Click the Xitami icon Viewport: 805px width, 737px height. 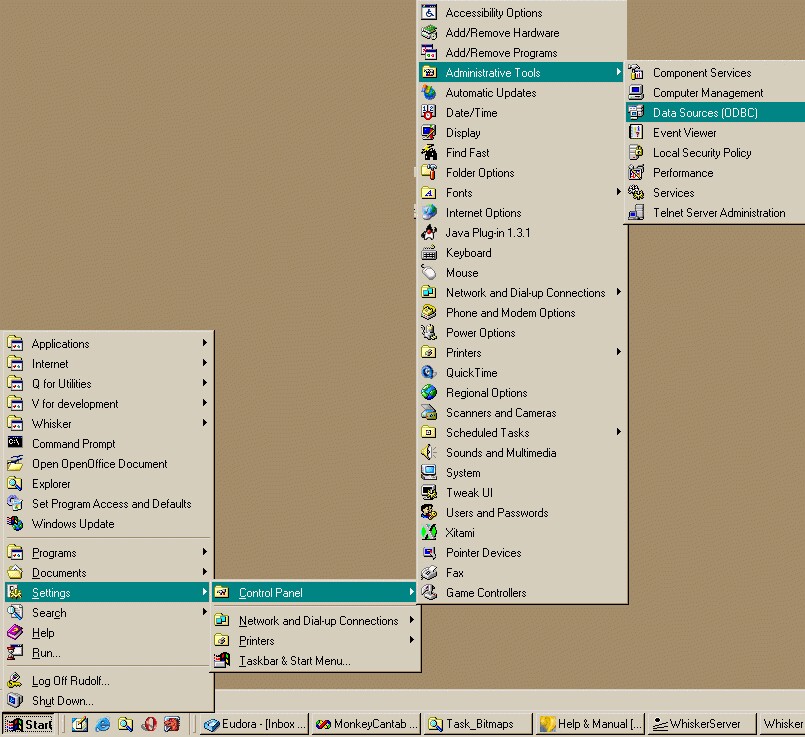pyautogui.click(x=429, y=533)
